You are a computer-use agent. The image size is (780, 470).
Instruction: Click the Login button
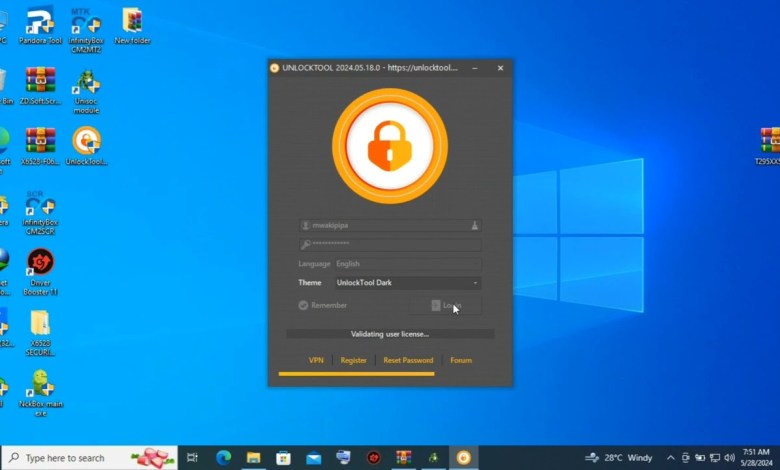pyautogui.click(x=446, y=306)
